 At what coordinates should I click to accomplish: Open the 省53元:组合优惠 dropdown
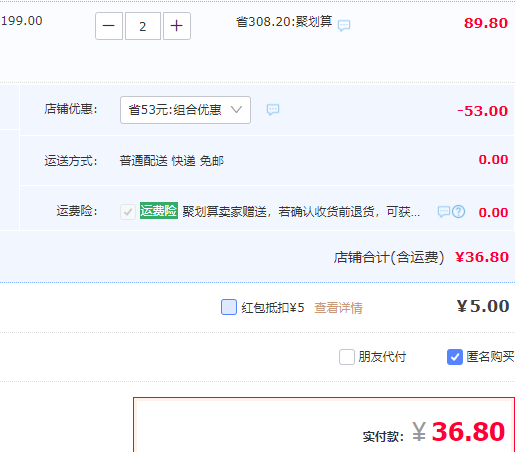(185, 110)
